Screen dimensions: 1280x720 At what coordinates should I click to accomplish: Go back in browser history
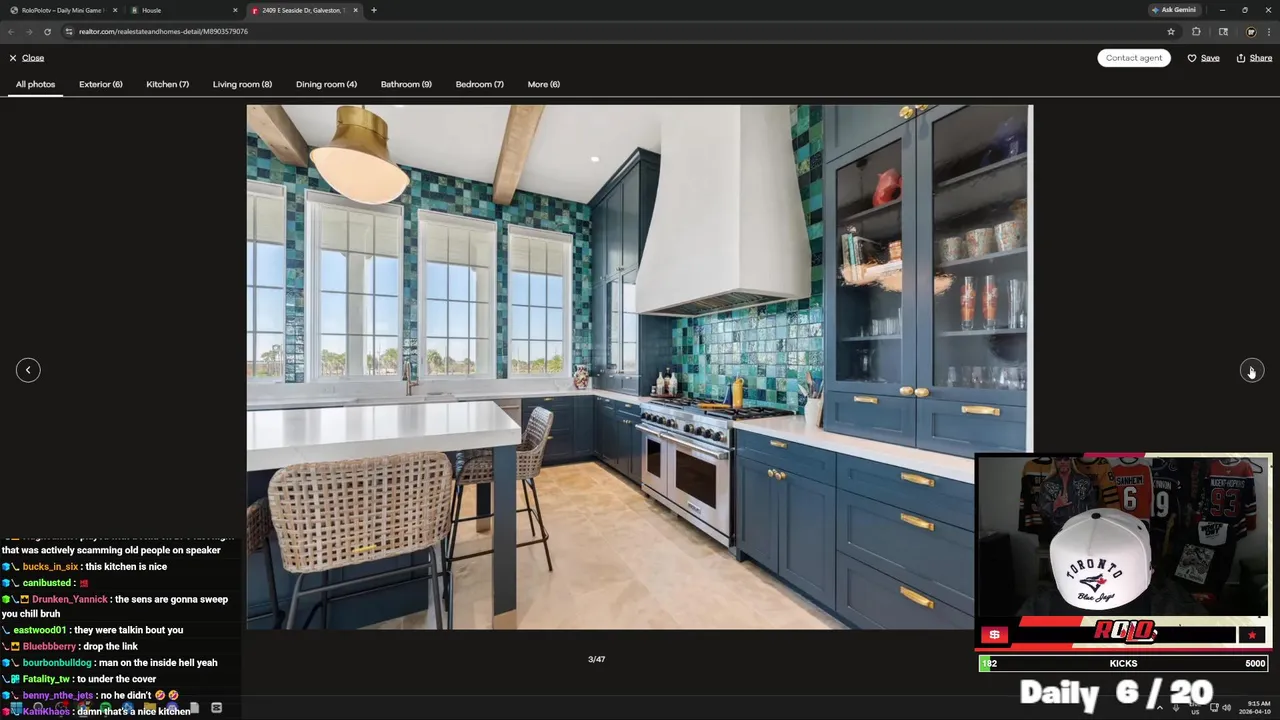(11, 31)
